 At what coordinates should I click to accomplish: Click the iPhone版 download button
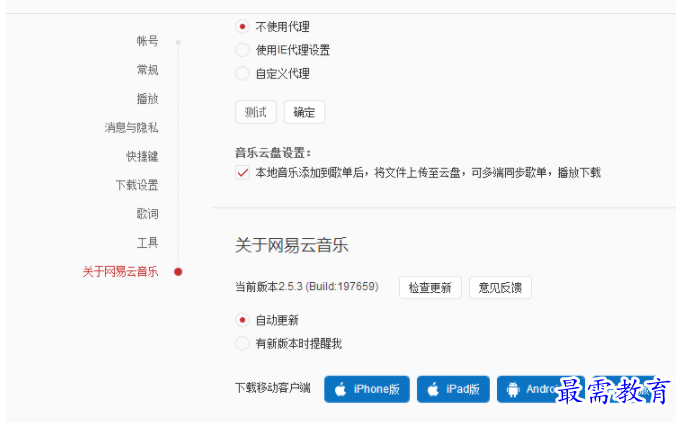pos(367,389)
